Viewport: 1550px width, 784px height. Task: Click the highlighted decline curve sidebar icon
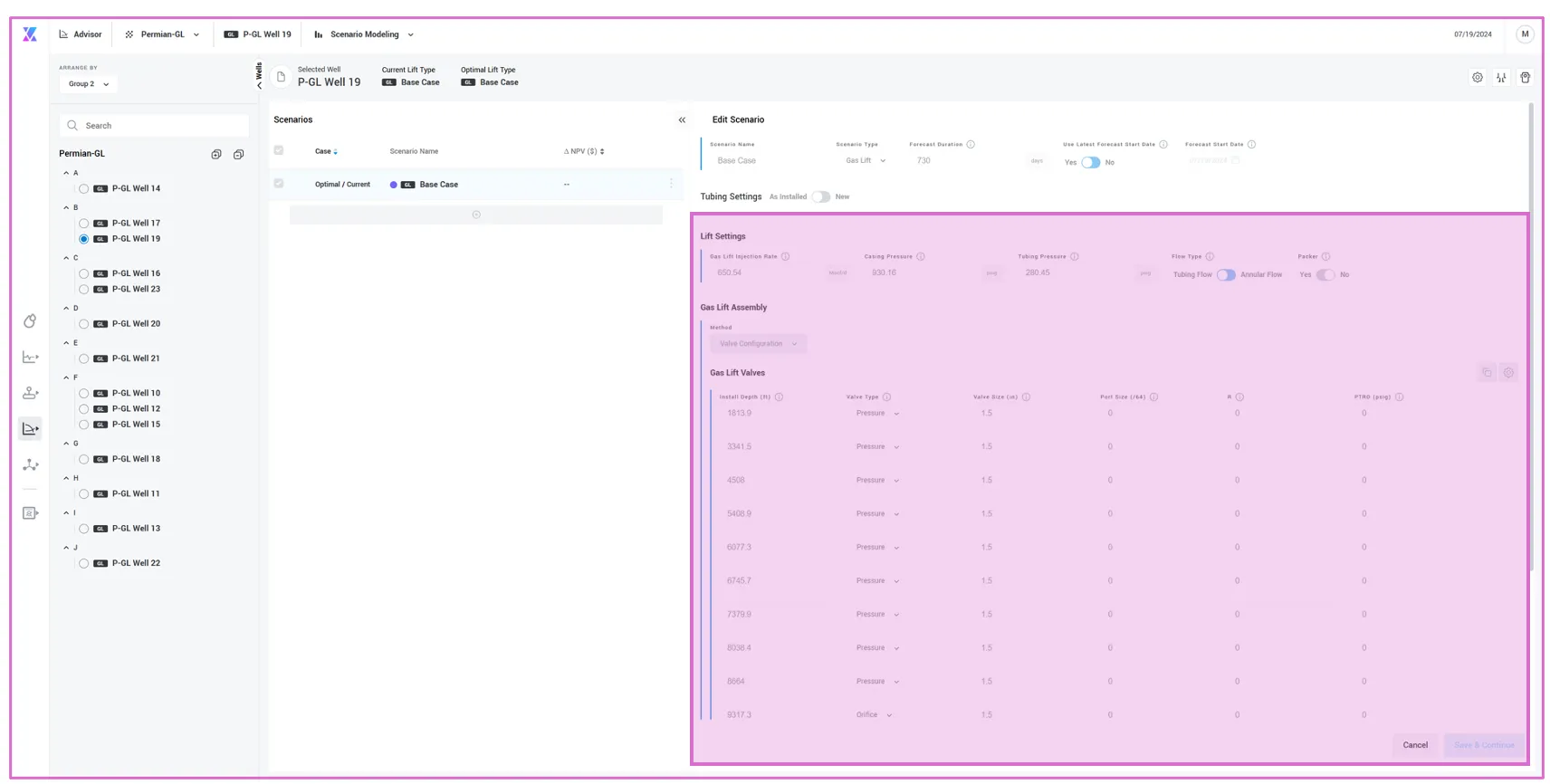[x=30, y=429]
